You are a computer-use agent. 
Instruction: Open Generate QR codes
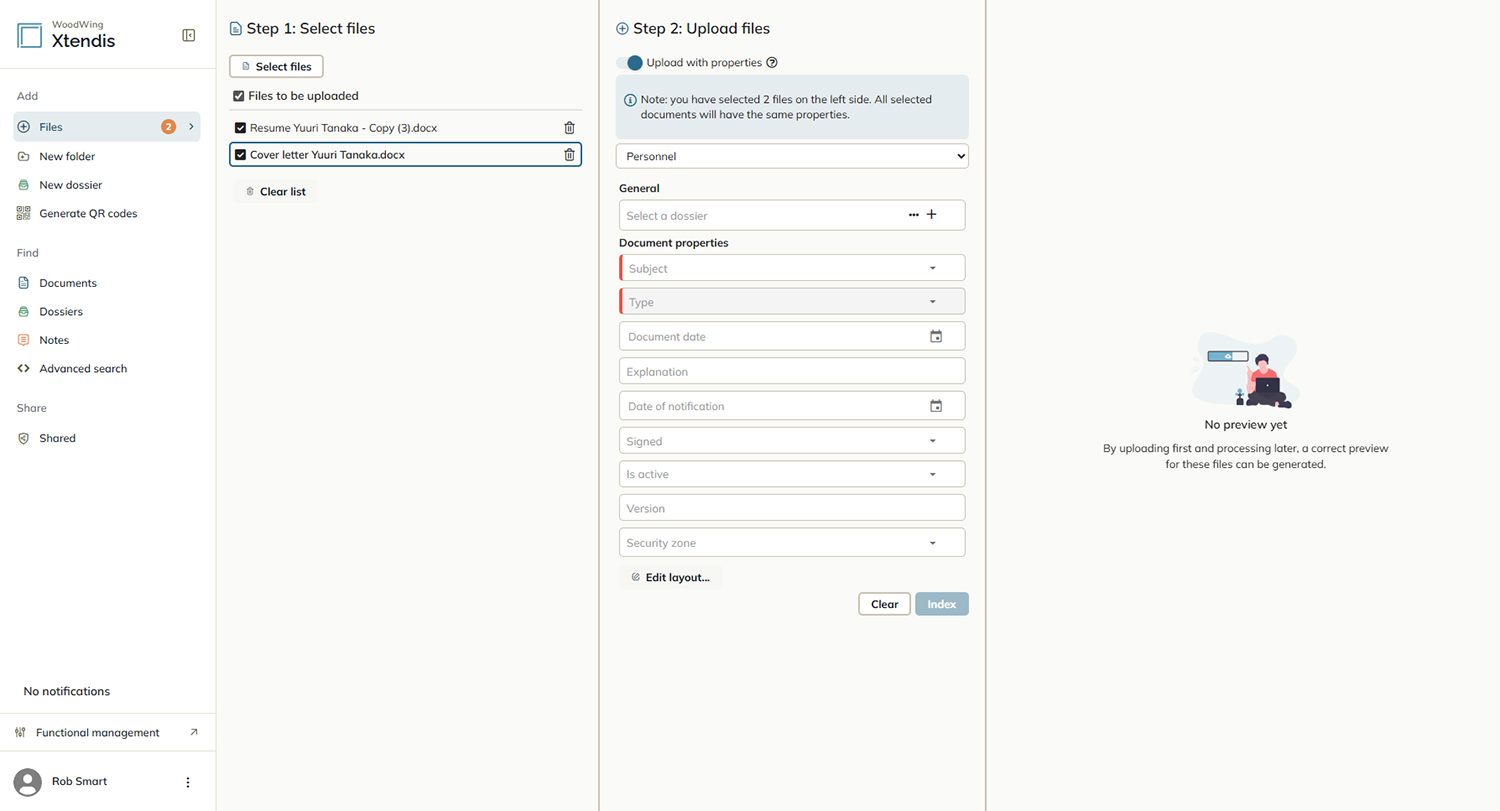click(x=88, y=213)
